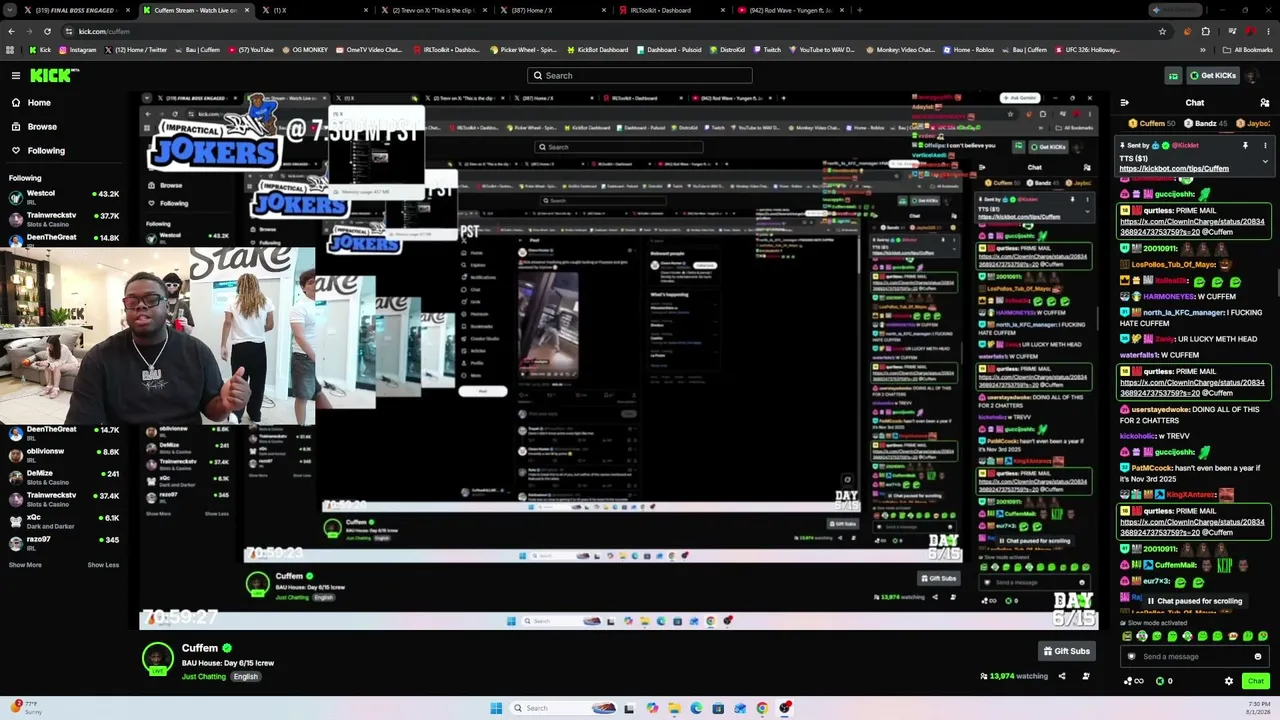
Task: Open Chrome from the taskbar
Action: pos(762,708)
